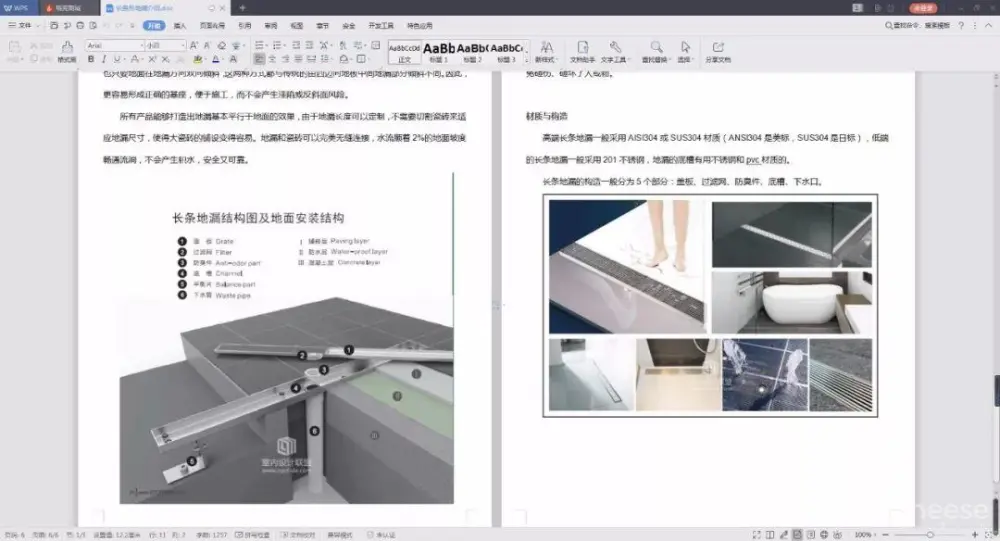Switch to the 稻壳商城 window tab
This screenshot has width=1000, height=541.
[x=68, y=8]
